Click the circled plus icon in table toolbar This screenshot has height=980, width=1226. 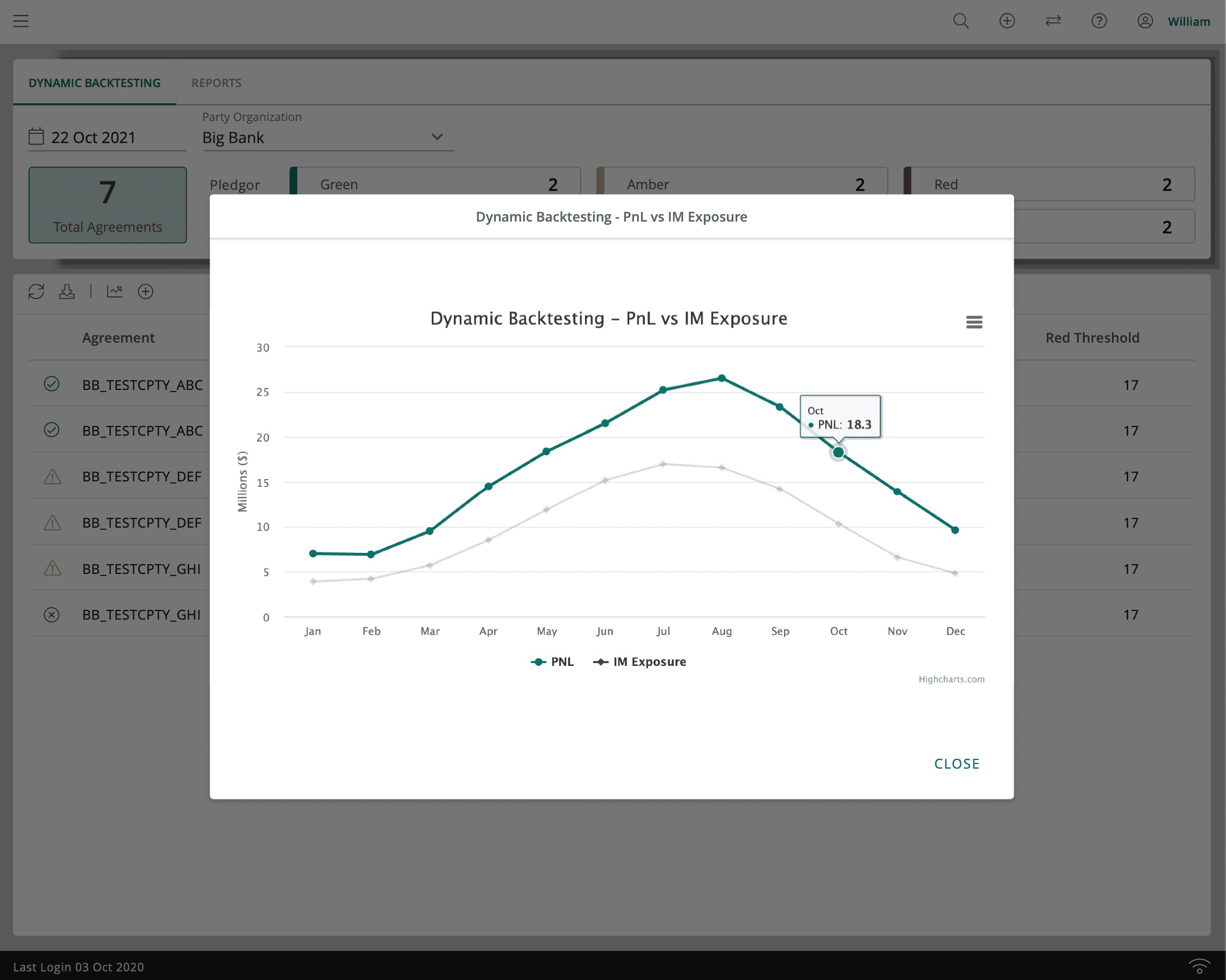tap(146, 292)
